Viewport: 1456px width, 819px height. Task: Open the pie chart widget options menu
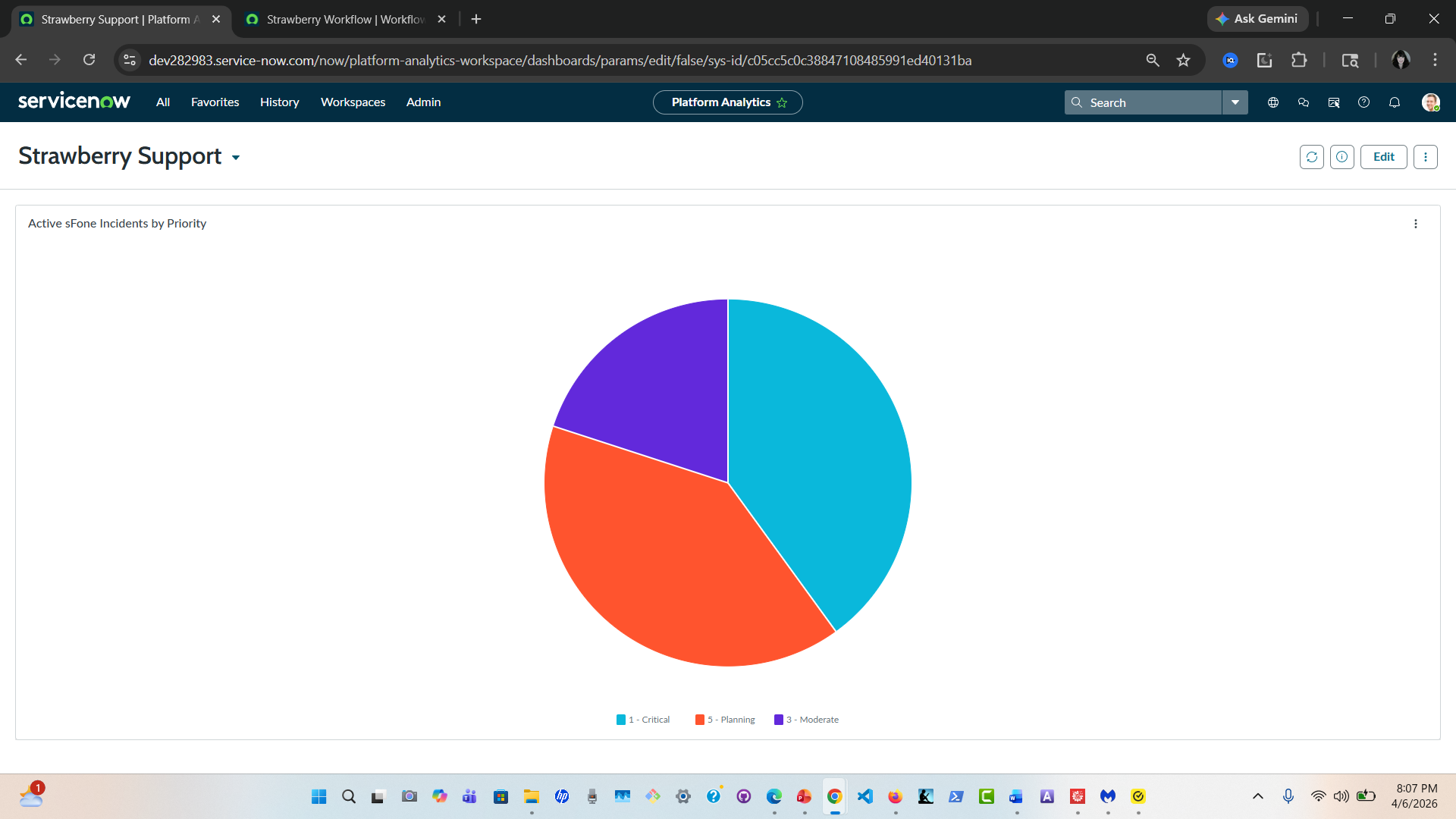point(1415,224)
